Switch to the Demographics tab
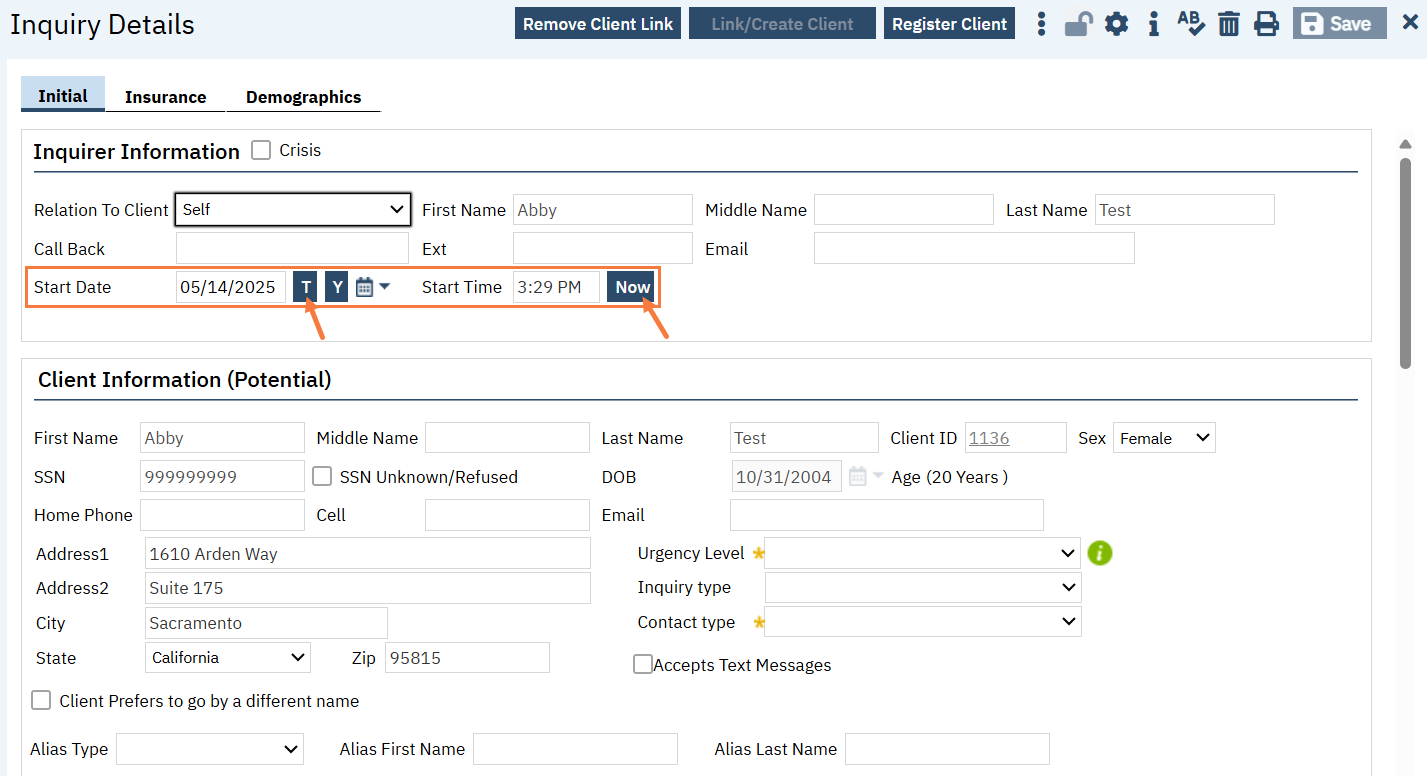The height and width of the screenshot is (776, 1427). click(x=303, y=97)
